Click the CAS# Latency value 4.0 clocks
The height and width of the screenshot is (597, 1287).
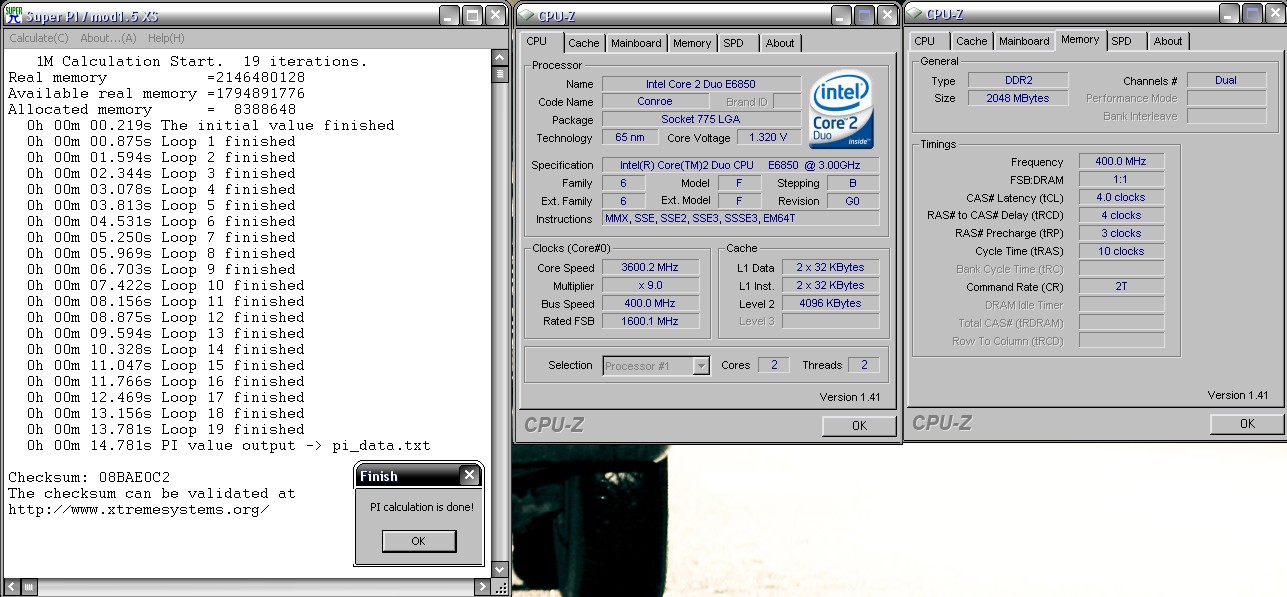coord(1121,198)
